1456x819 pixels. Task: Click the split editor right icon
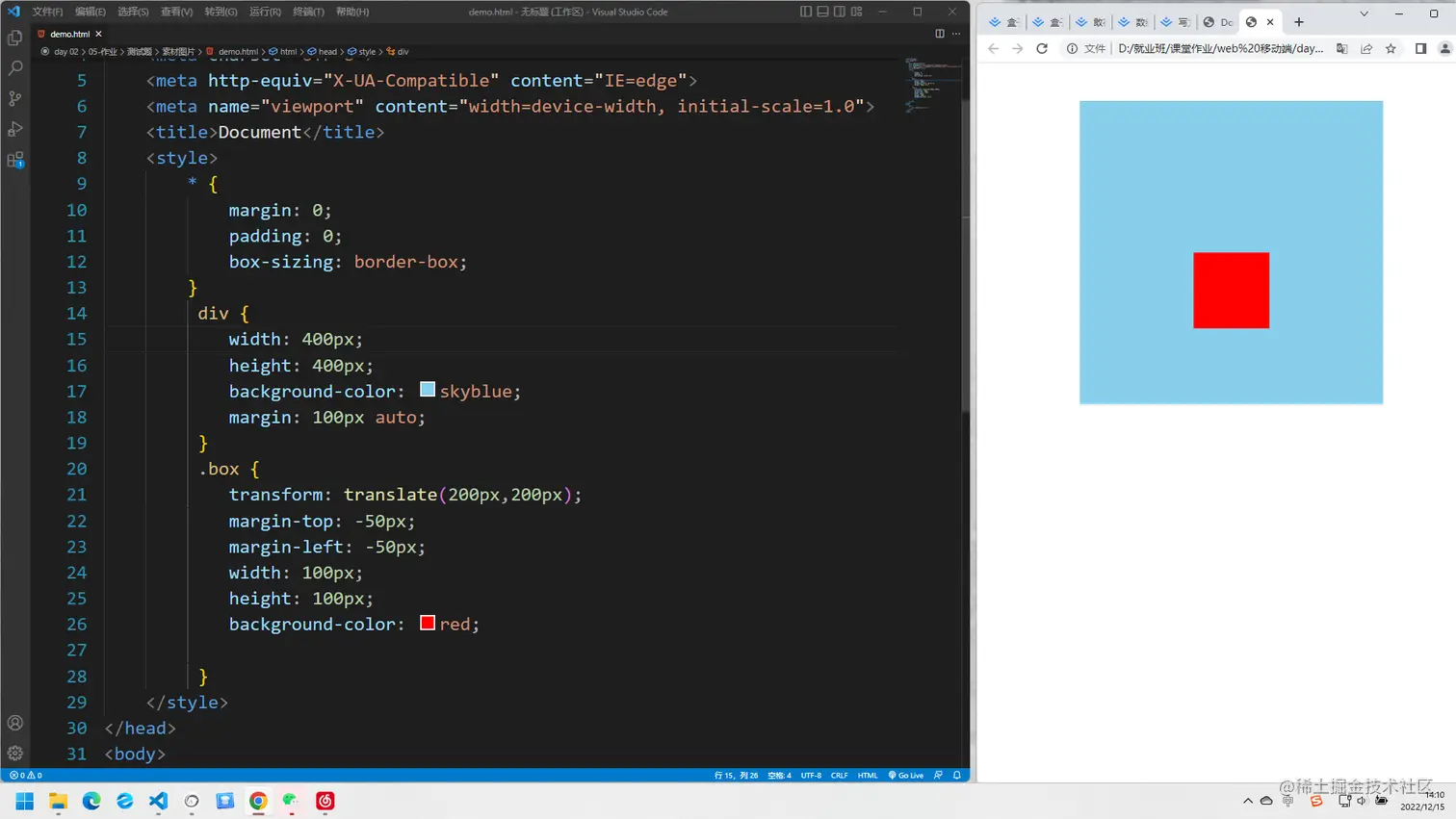pyautogui.click(x=940, y=34)
